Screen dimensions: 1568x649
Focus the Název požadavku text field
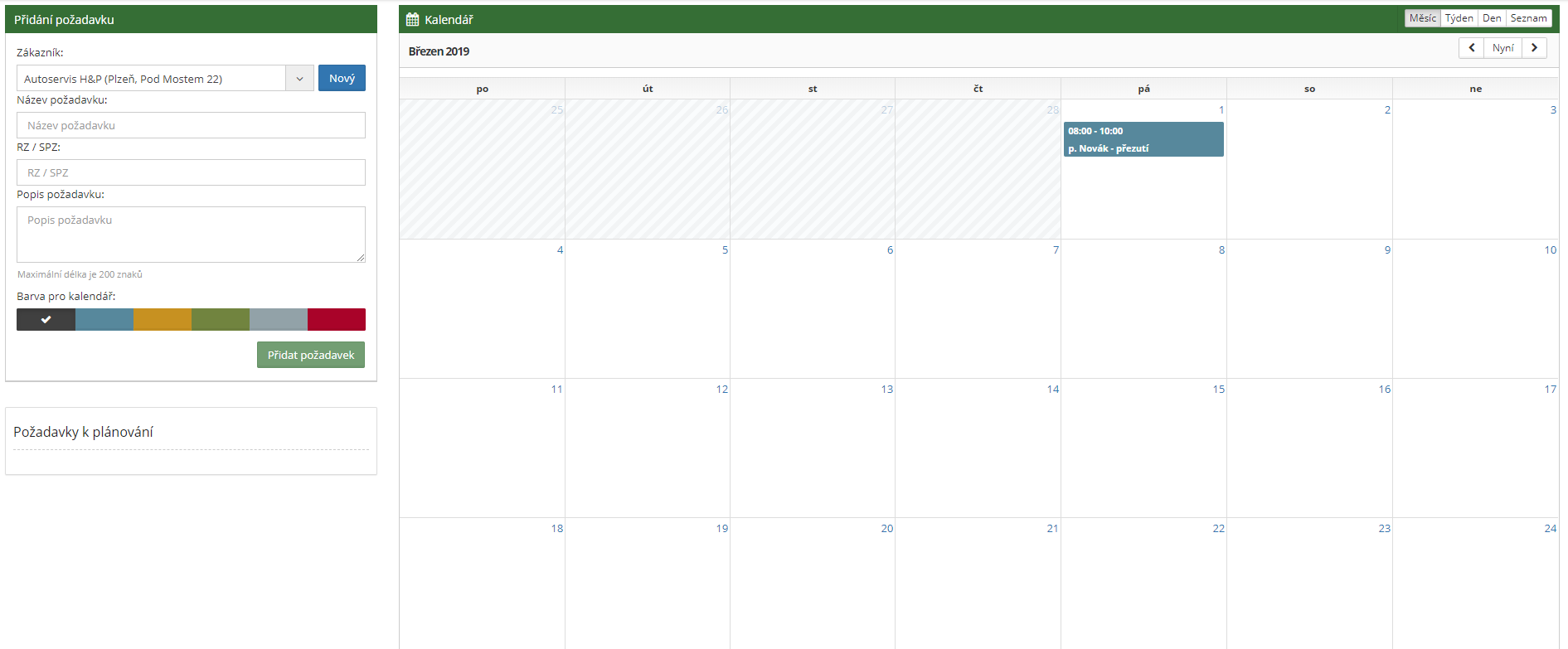191,125
